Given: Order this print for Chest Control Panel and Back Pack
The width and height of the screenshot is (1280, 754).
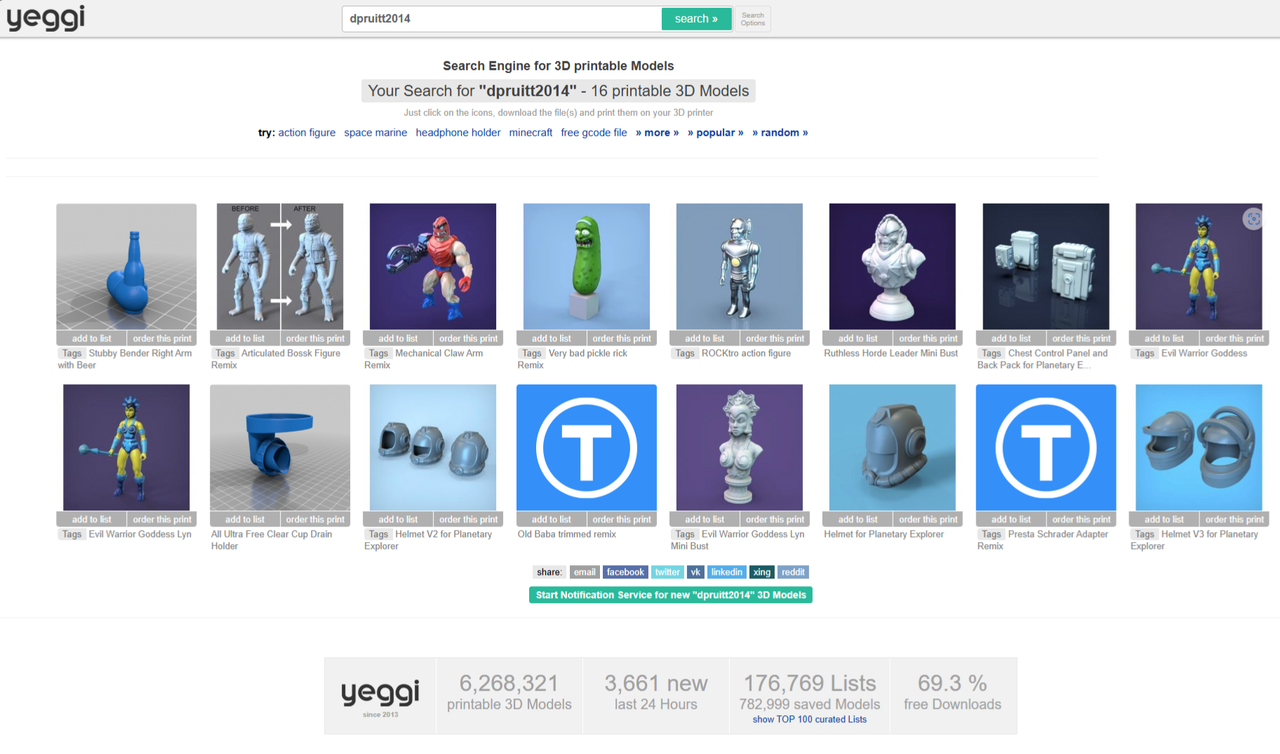Looking at the screenshot, I should [1081, 338].
